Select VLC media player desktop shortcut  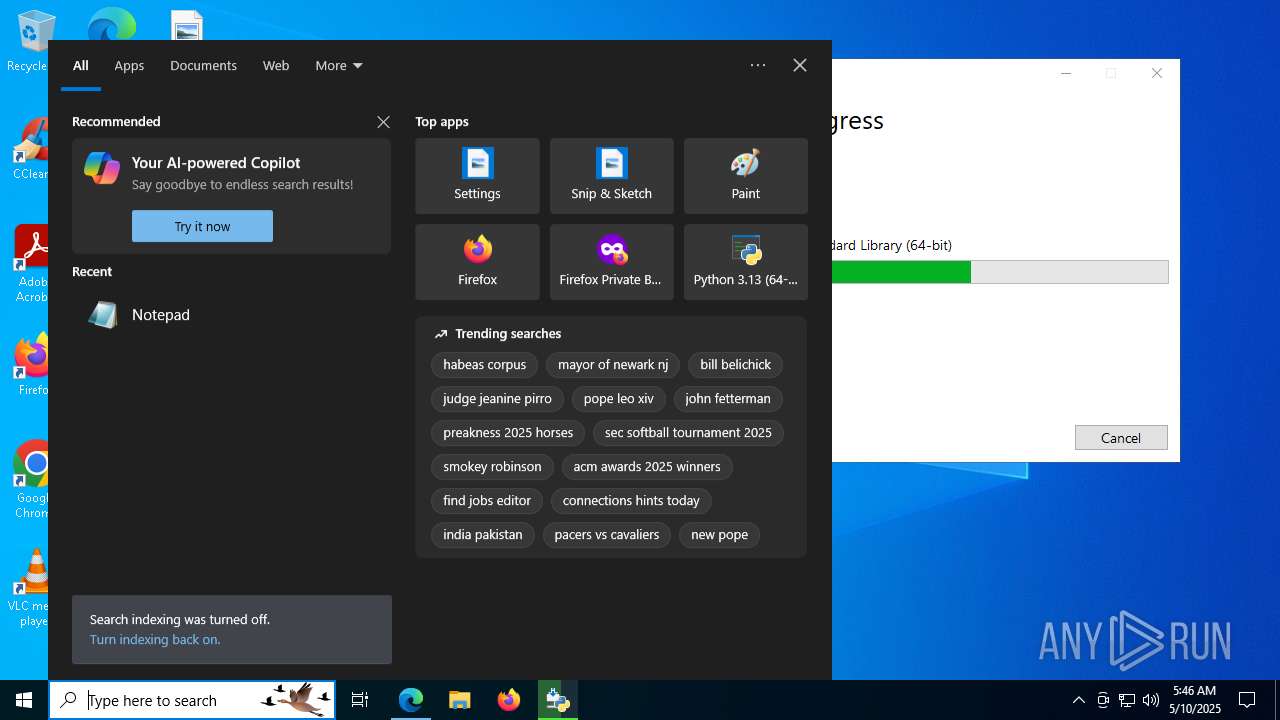pos(30,588)
